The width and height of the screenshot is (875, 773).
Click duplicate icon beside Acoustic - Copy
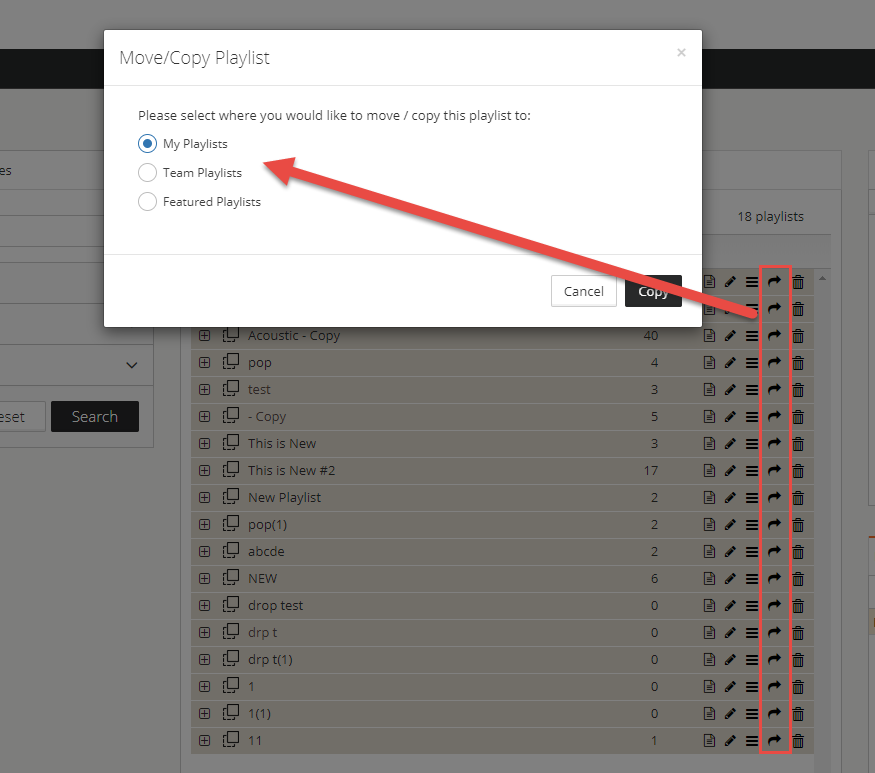tap(230, 335)
